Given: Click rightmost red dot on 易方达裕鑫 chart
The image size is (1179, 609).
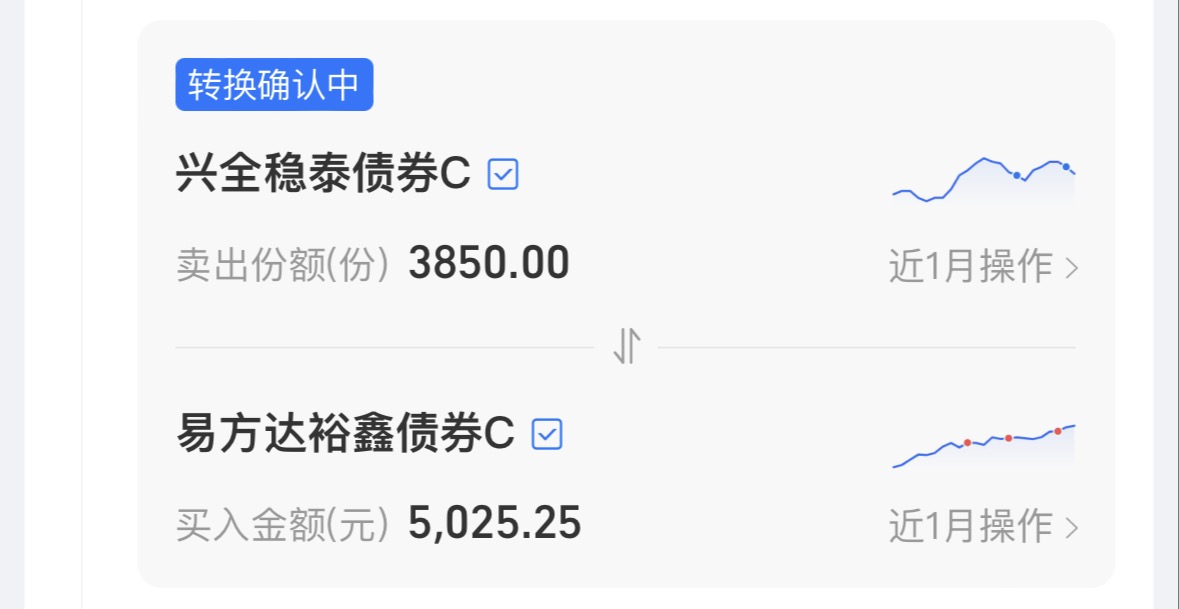Looking at the screenshot, I should [x=1058, y=431].
